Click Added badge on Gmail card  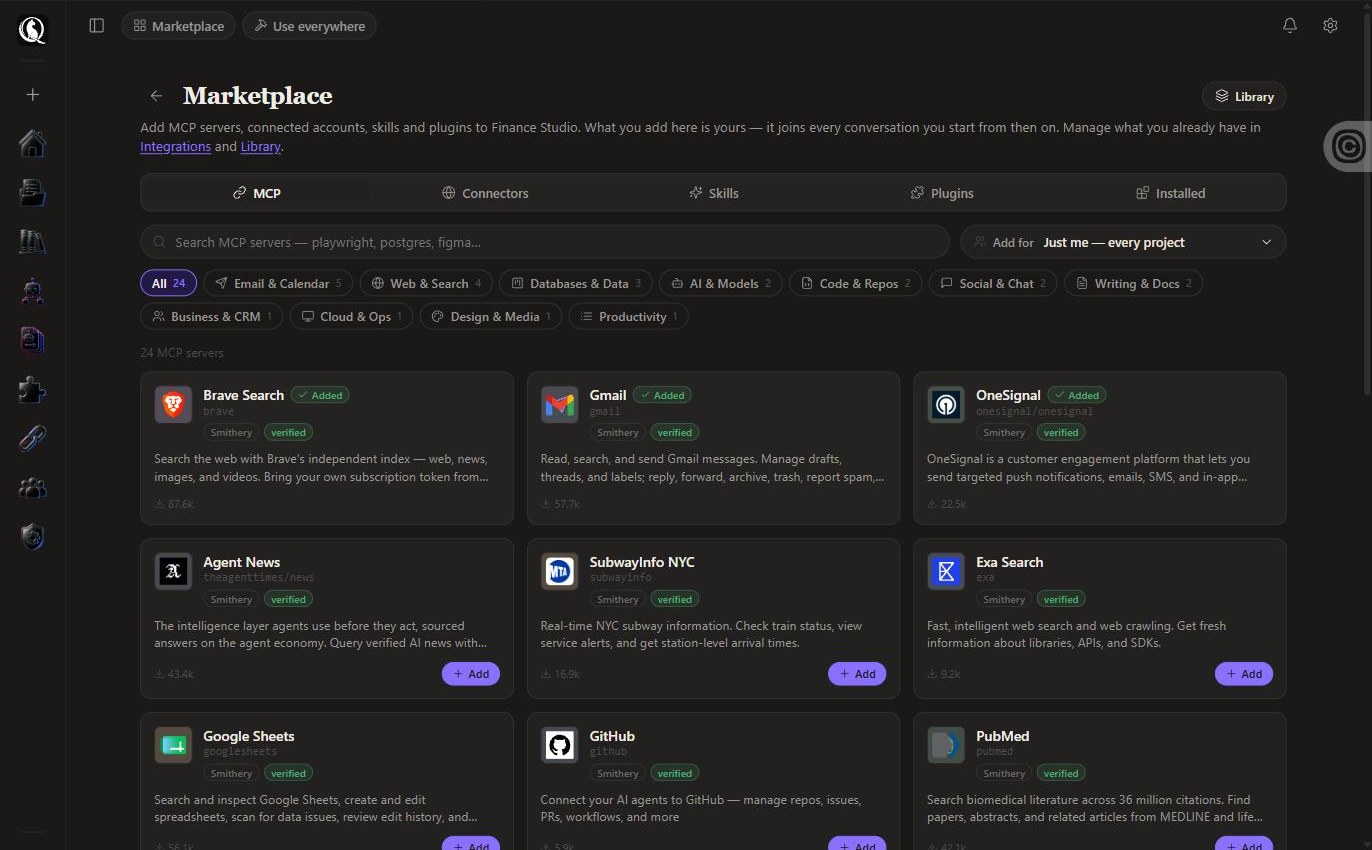coord(662,395)
